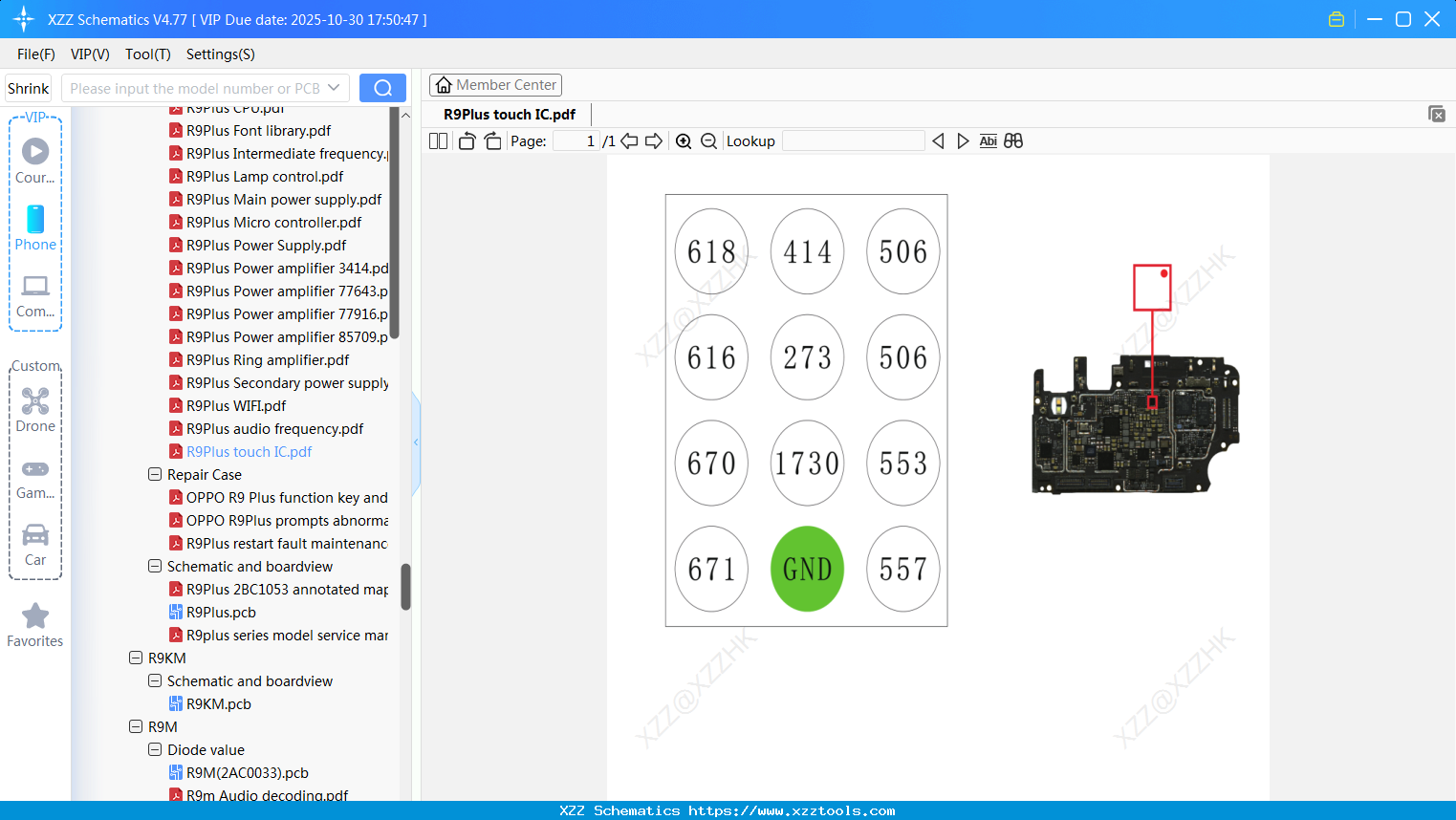Open R9Plus Power amplifier 3414.pdf
This screenshot has width=1456, height=820.
tap(278, 269)
